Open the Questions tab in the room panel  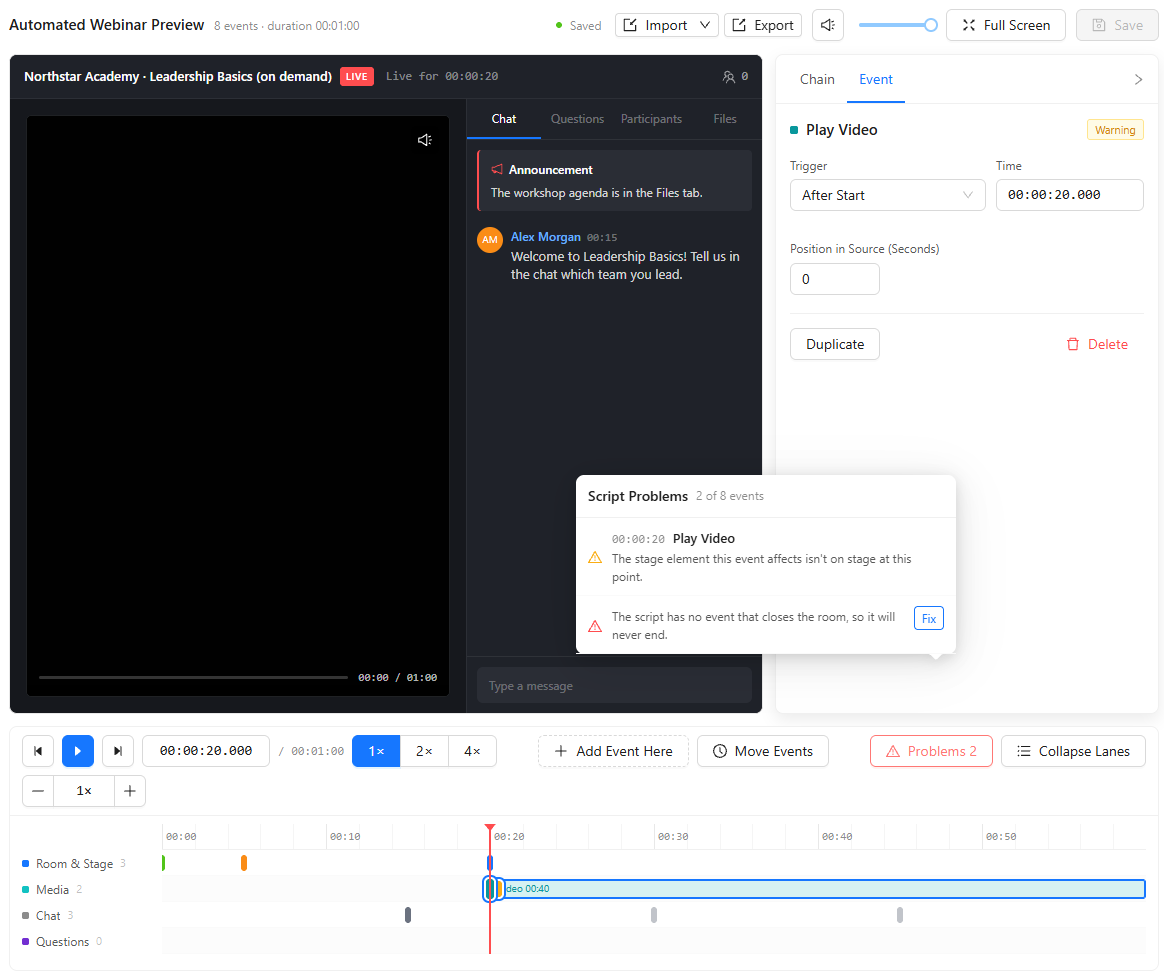pyautogui.click(x=577, y=119)
